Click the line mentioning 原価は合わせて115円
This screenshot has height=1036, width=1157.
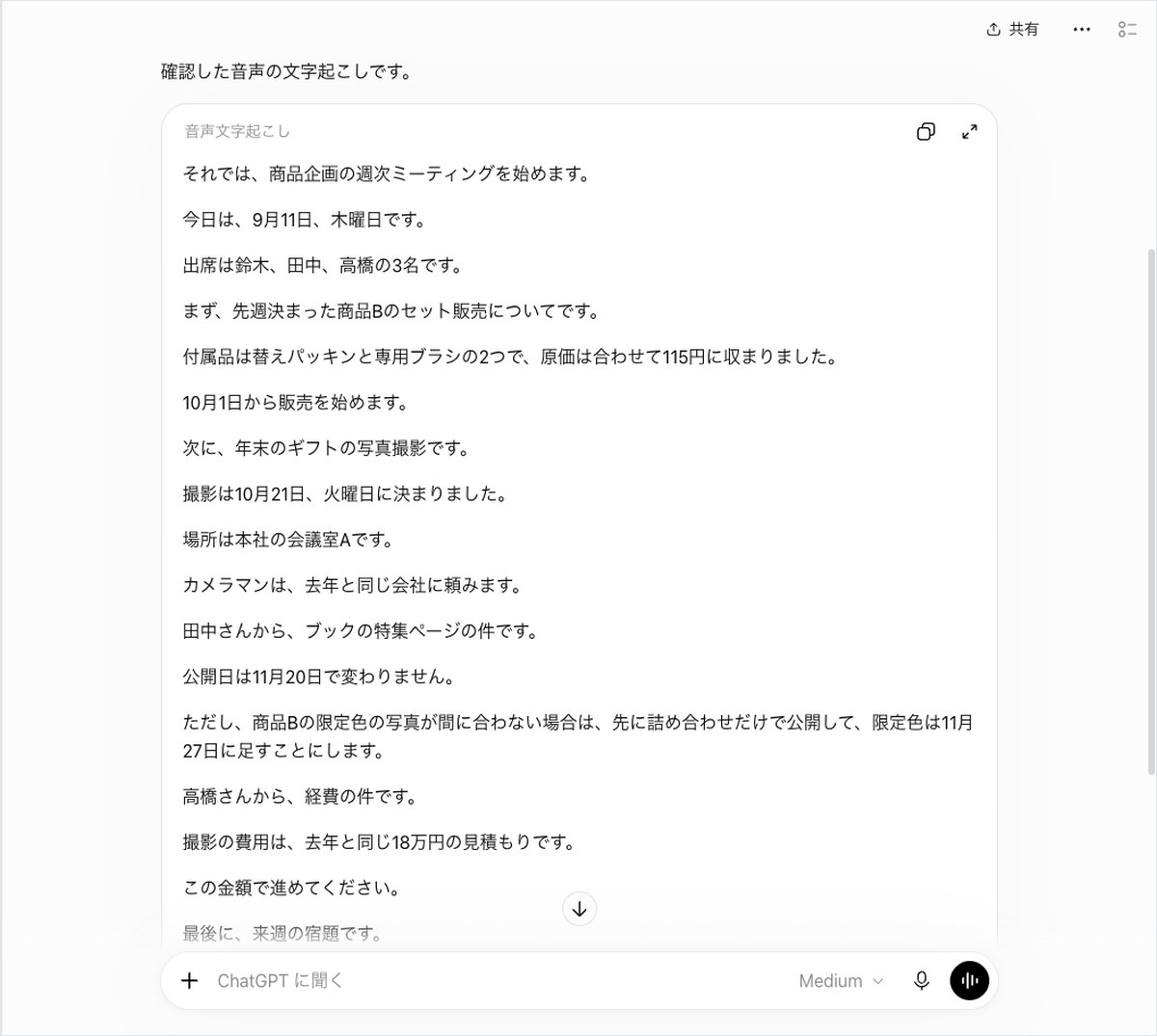pyautogui.click(x=510, y=357)
